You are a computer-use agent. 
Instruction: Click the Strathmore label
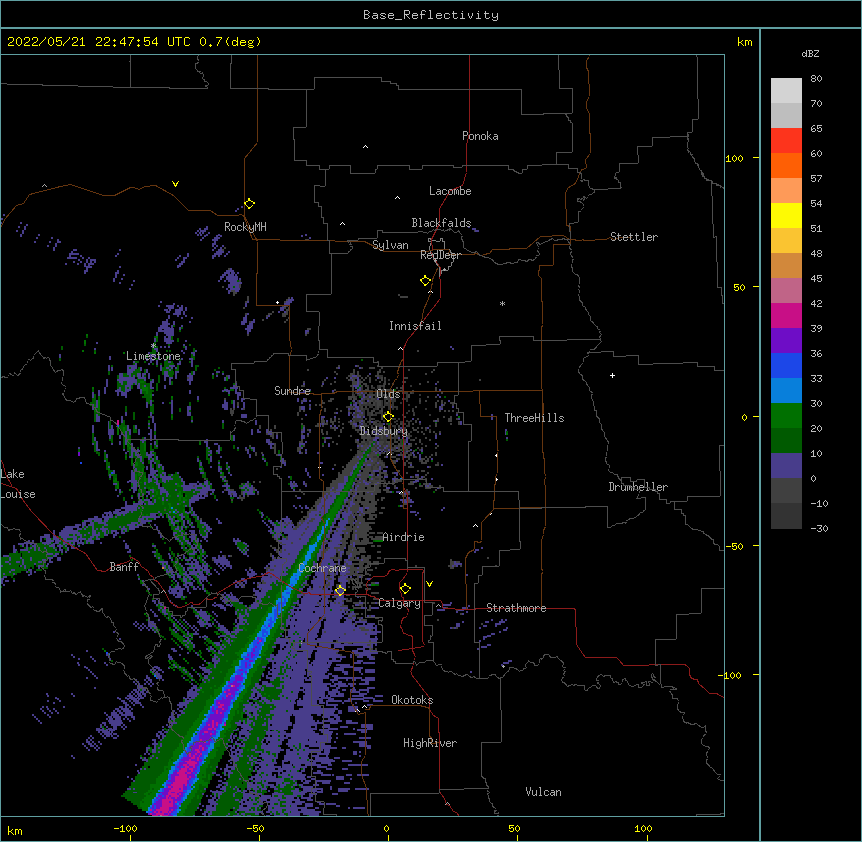point(516,608)
